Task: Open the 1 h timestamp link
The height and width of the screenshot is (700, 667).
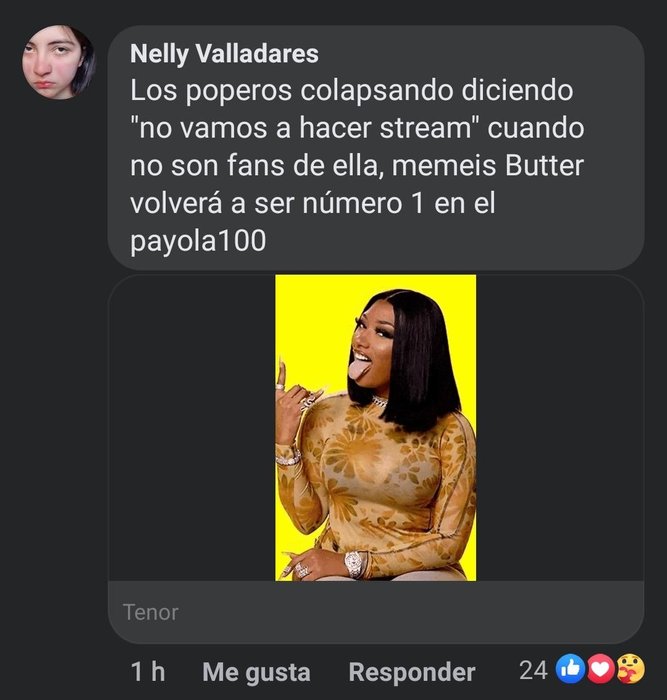Action: 148,672
